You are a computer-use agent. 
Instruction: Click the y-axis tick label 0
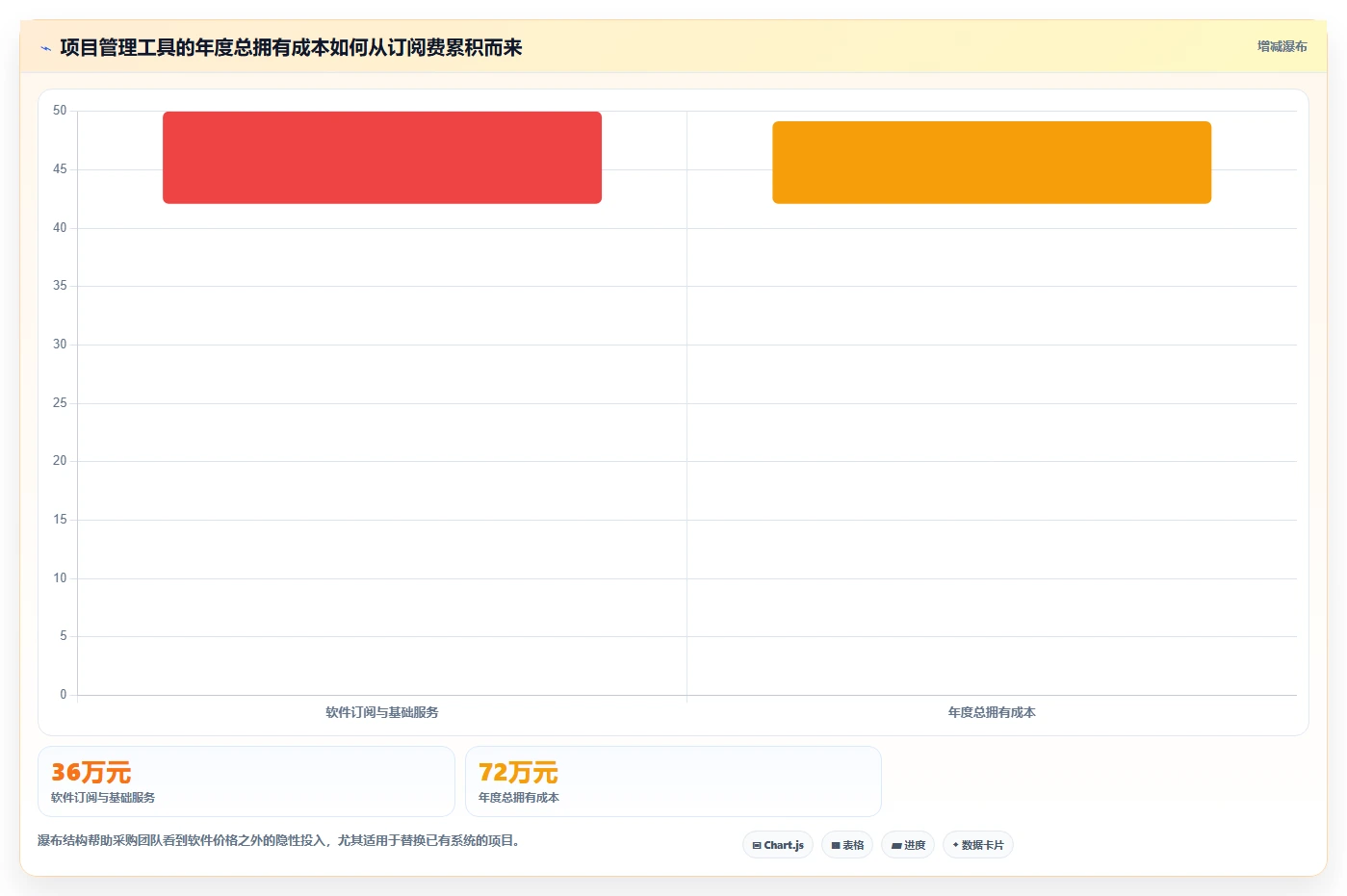[x=64, y=694]
